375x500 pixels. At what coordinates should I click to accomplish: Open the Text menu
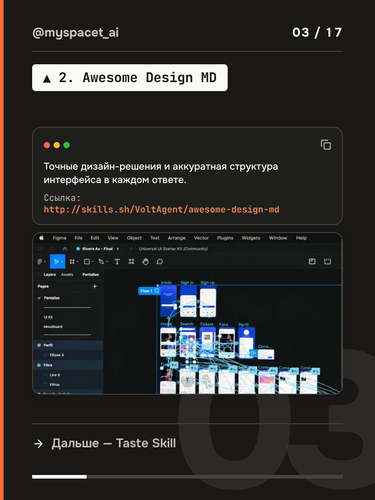[155, 238]
